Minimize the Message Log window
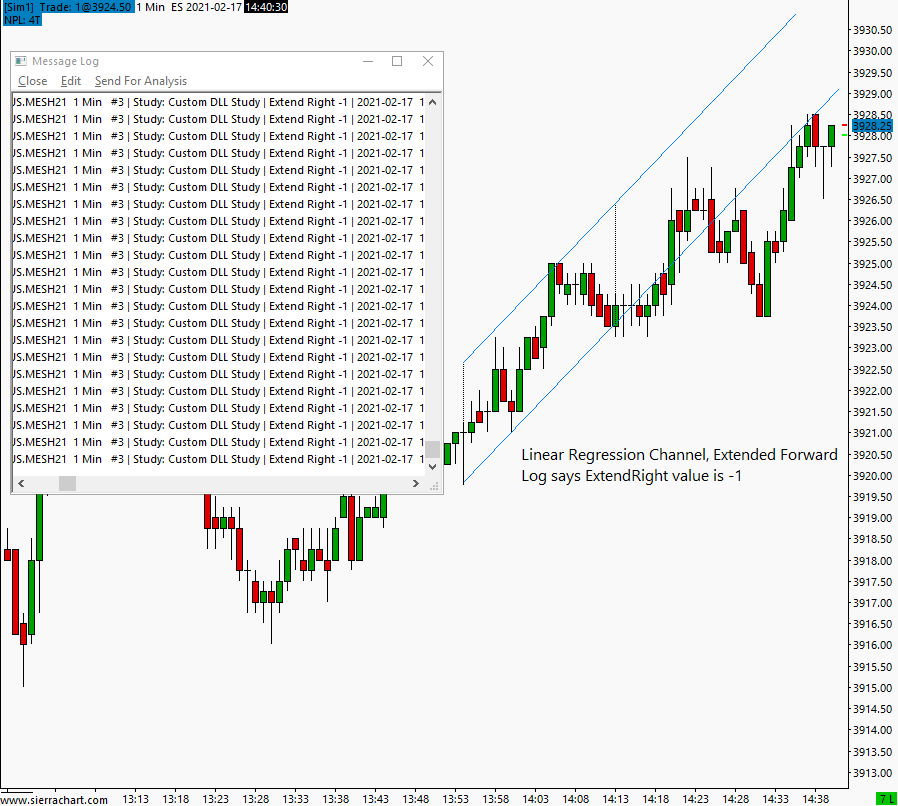The width and height of the screenshot is (898, 806). click(x=368, y=61)
